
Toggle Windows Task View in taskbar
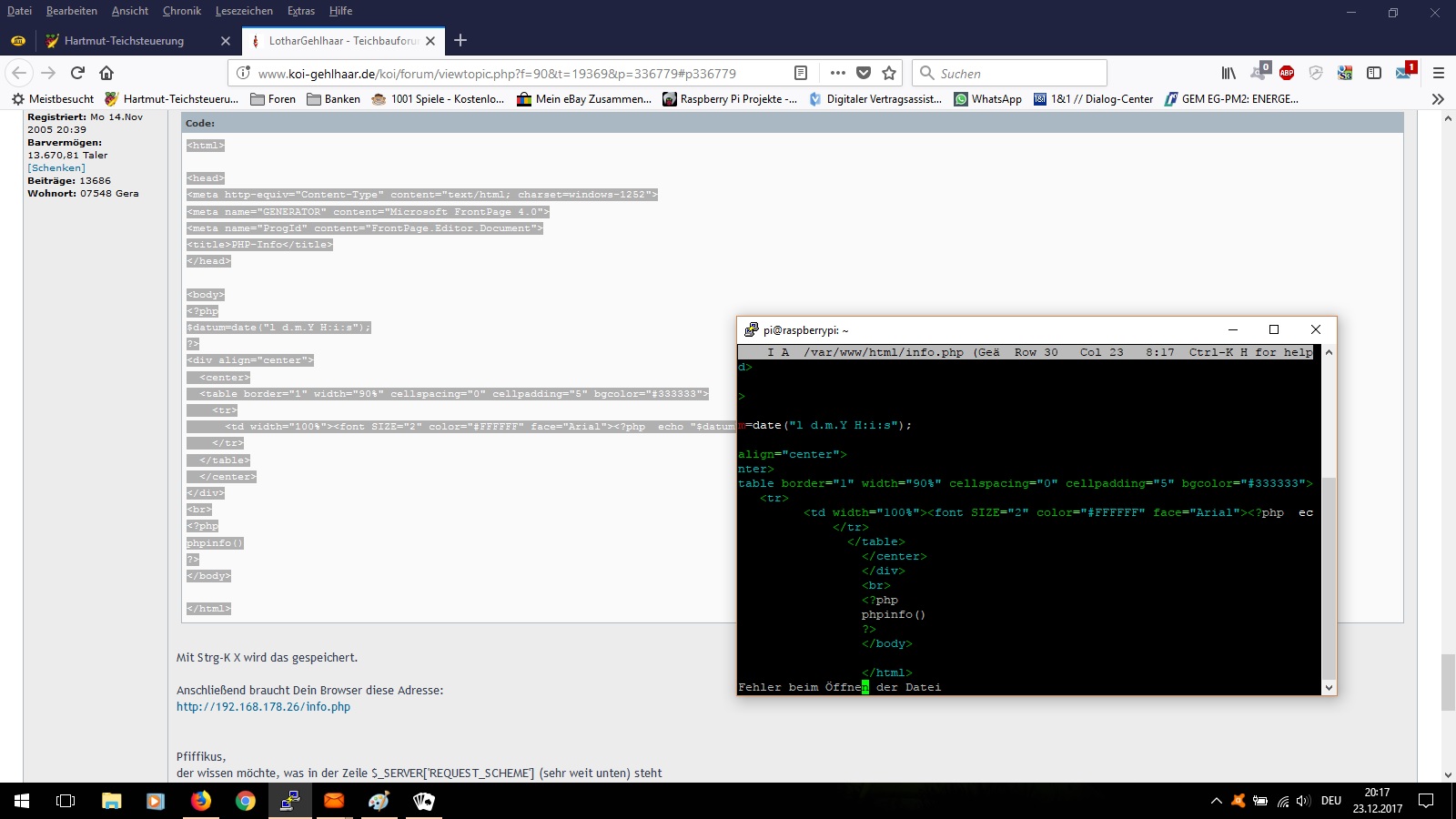66,801
